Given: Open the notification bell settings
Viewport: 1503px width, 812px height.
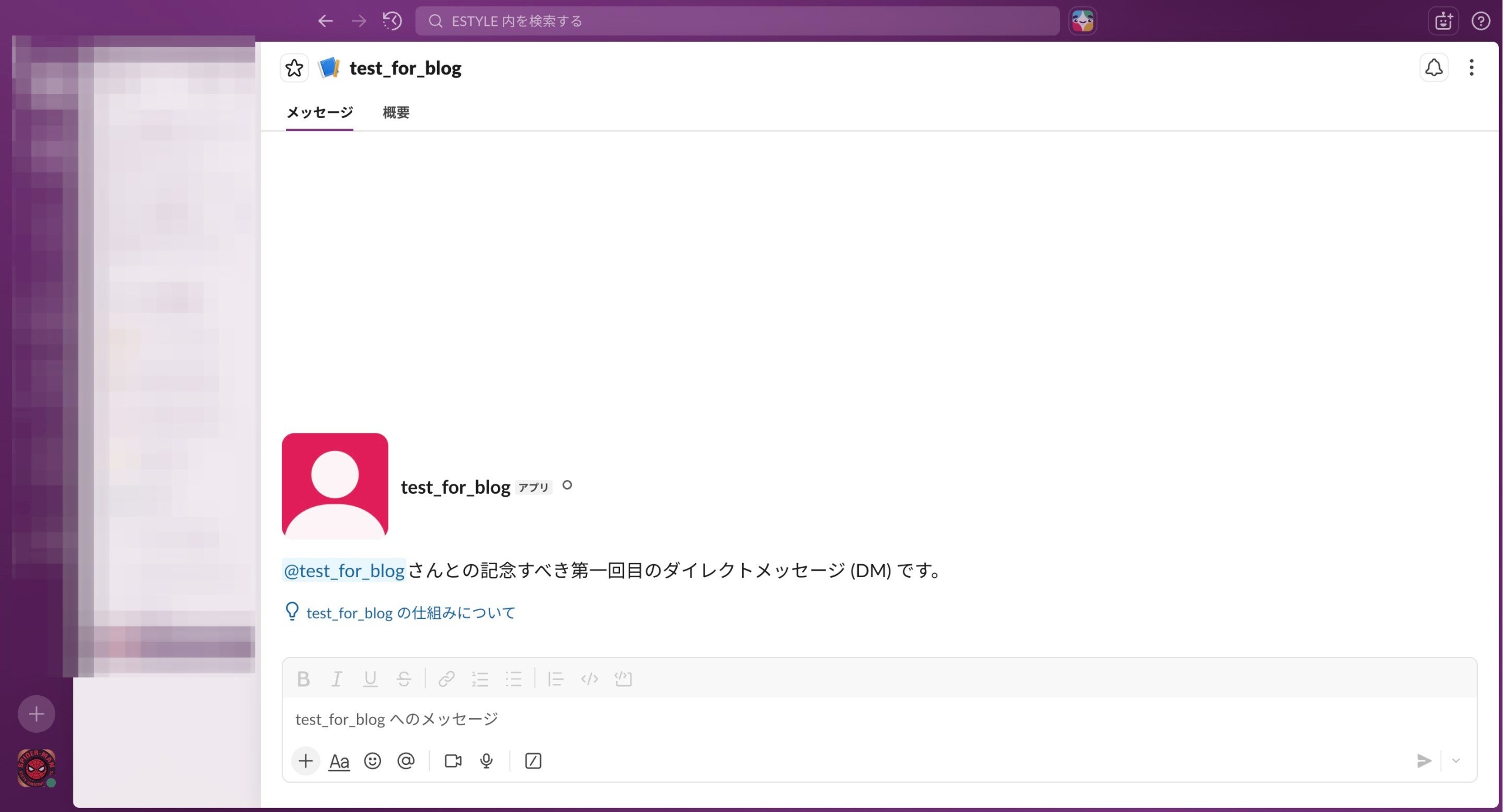Looking at the screenshot, I should 1433,68.
